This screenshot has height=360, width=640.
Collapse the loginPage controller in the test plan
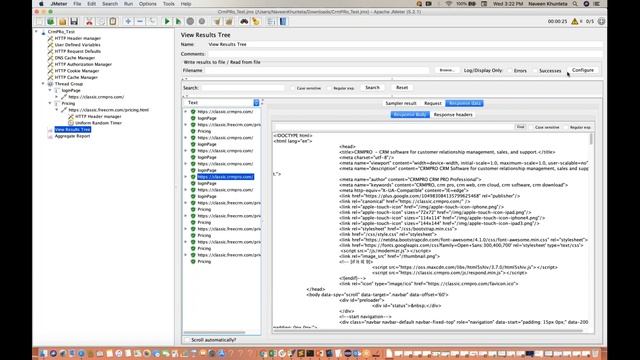click(50, 90)
